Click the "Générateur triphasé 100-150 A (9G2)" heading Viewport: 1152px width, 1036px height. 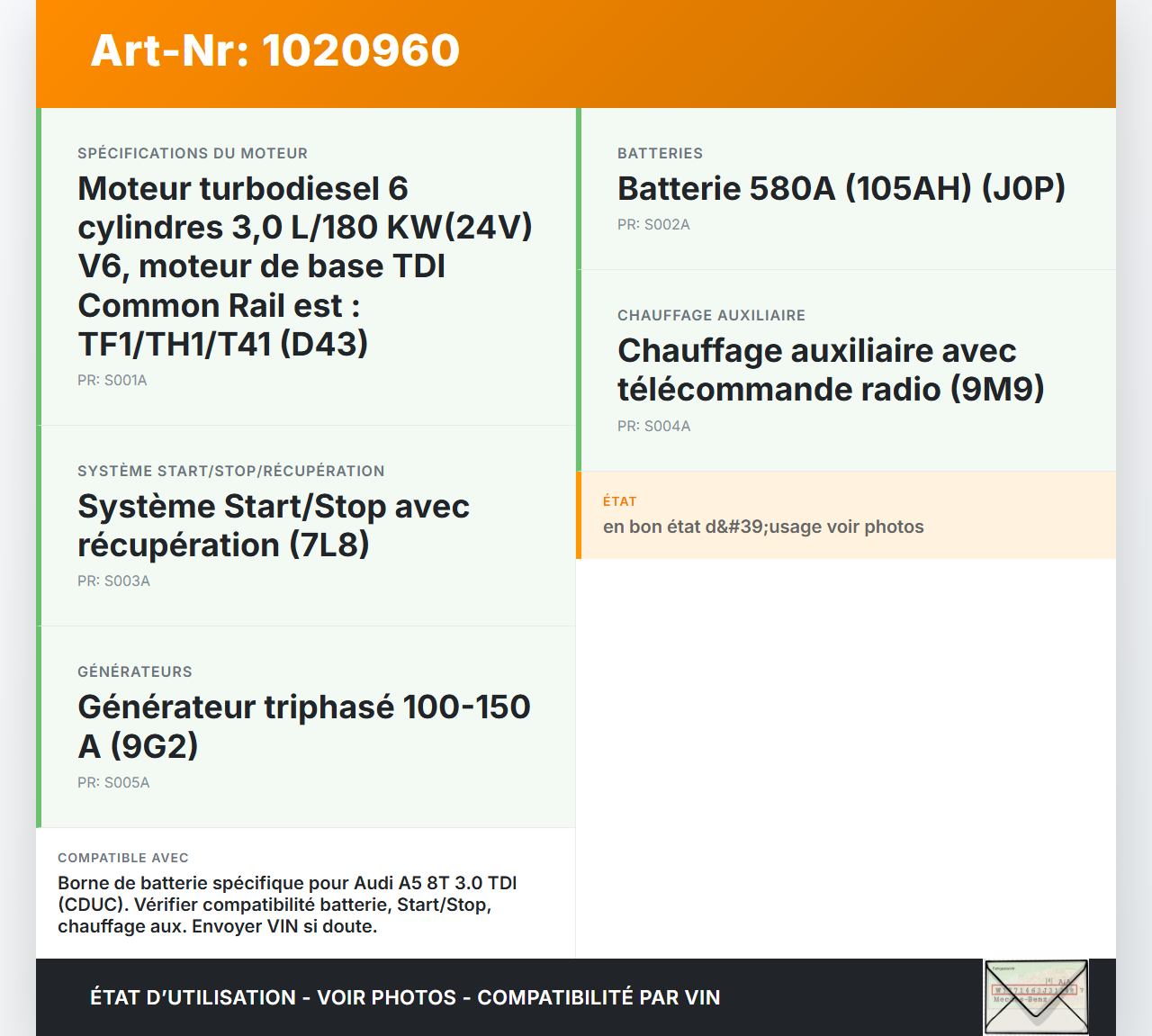(304, 726)
